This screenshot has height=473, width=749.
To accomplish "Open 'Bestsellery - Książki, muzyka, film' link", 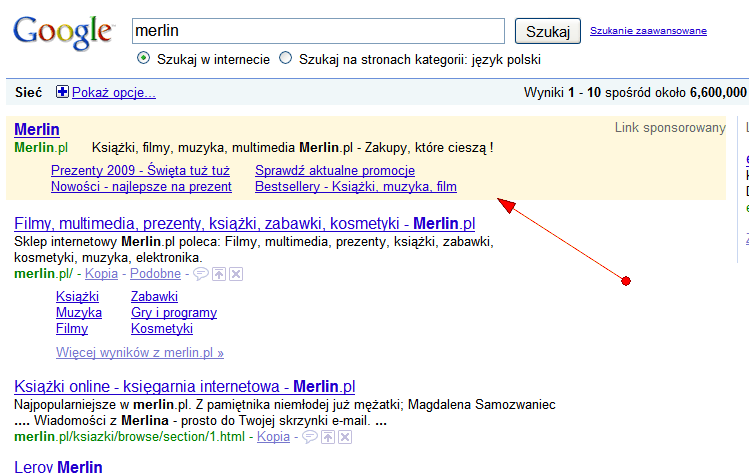I will click(356, 186).
